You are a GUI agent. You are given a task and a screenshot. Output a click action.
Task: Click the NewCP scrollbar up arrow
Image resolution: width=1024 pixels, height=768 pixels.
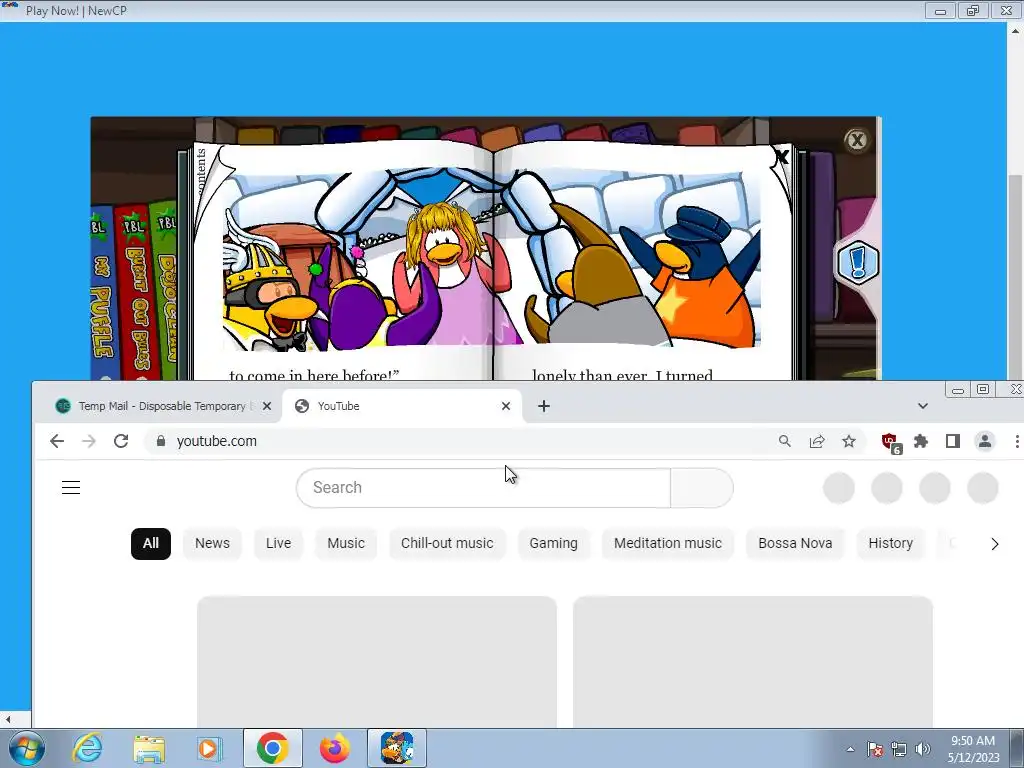point(1016,31)
